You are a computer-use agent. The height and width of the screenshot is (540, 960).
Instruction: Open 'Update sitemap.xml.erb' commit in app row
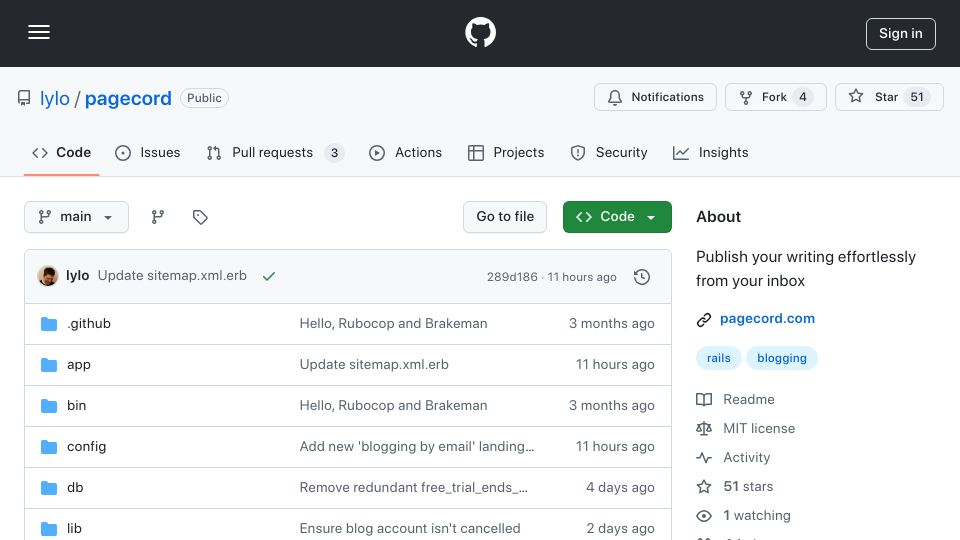click(374, 364)
